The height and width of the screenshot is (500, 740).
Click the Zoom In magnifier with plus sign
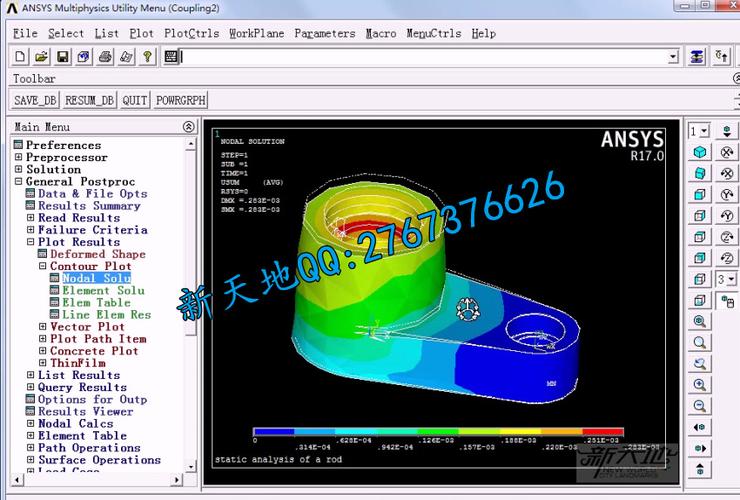coord(700,385)
